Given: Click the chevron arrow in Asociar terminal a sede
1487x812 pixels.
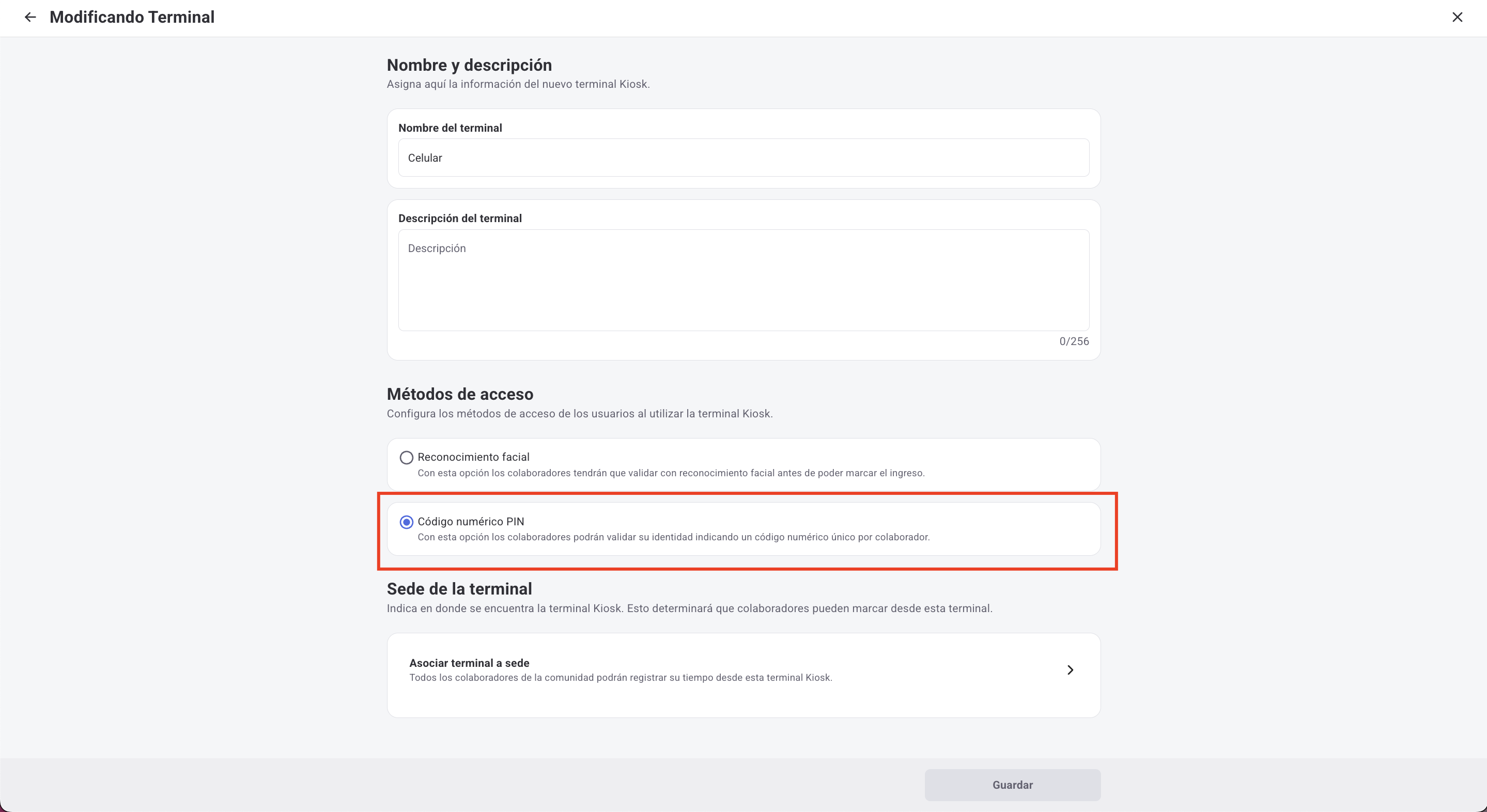Looking at the screenshot, I should [1070, 669].
